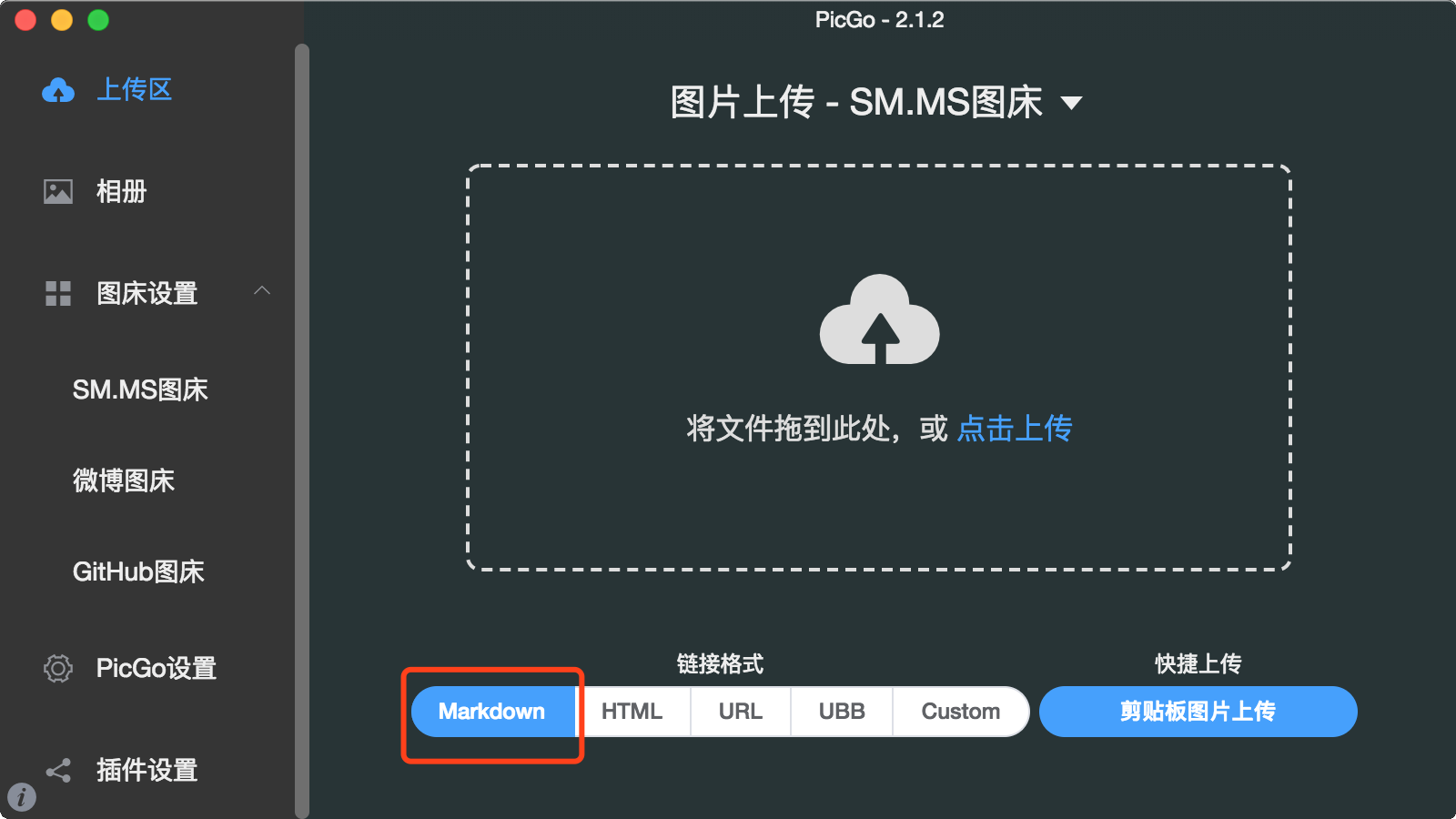Click the PicGo settings gear icon
1456x819 pixels.
(x=58, y=668)
